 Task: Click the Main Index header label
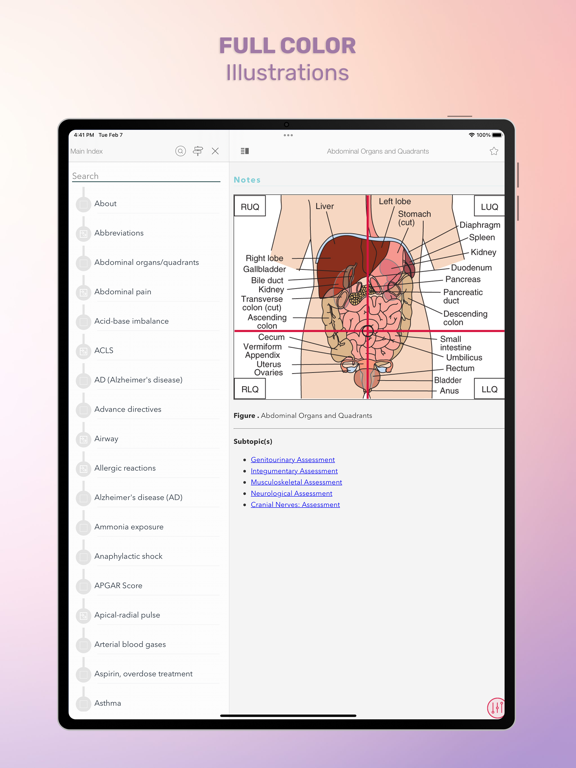87,151
